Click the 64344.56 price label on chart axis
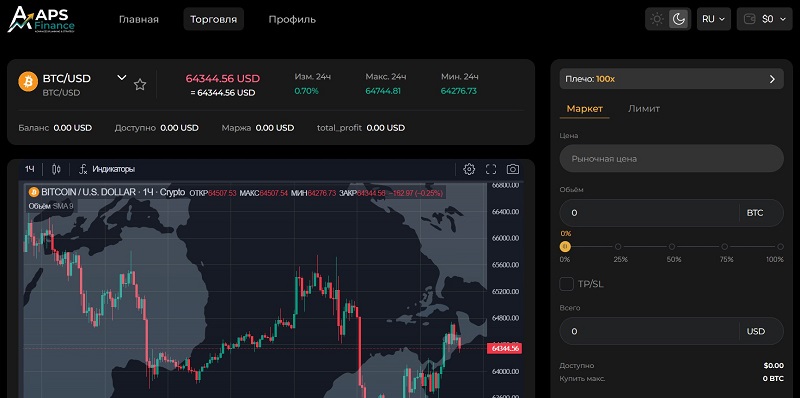Image resolution: width=800 pixels, height=398 pixels. pyautogui.click(x=504, y=349)
